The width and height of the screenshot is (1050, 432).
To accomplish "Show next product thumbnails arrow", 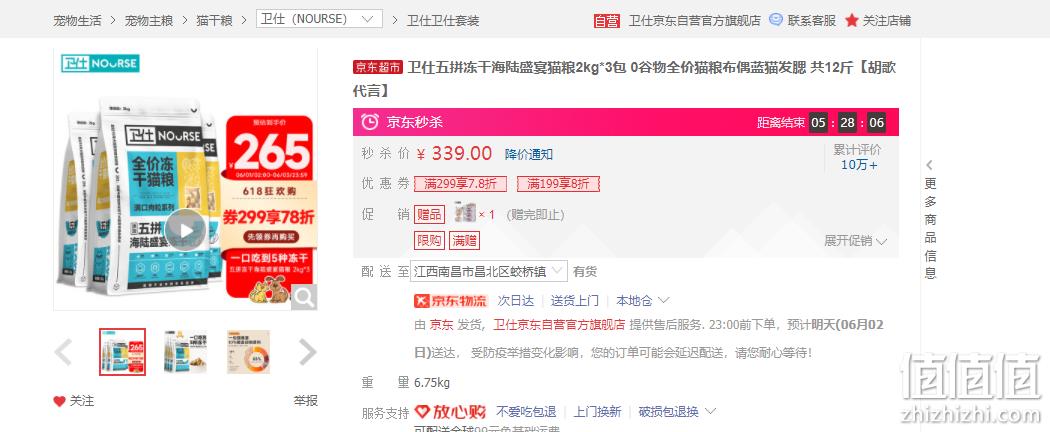I will 307,352.
